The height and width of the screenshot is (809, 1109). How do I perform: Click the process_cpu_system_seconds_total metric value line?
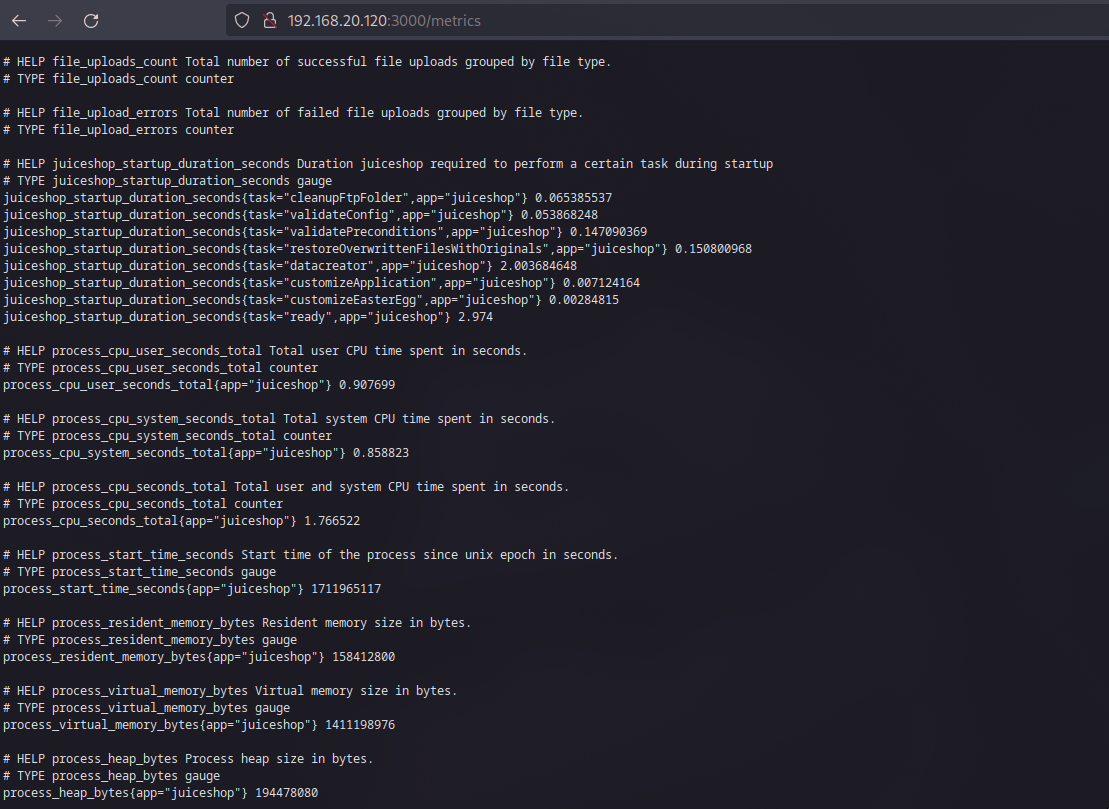[206, 453]
